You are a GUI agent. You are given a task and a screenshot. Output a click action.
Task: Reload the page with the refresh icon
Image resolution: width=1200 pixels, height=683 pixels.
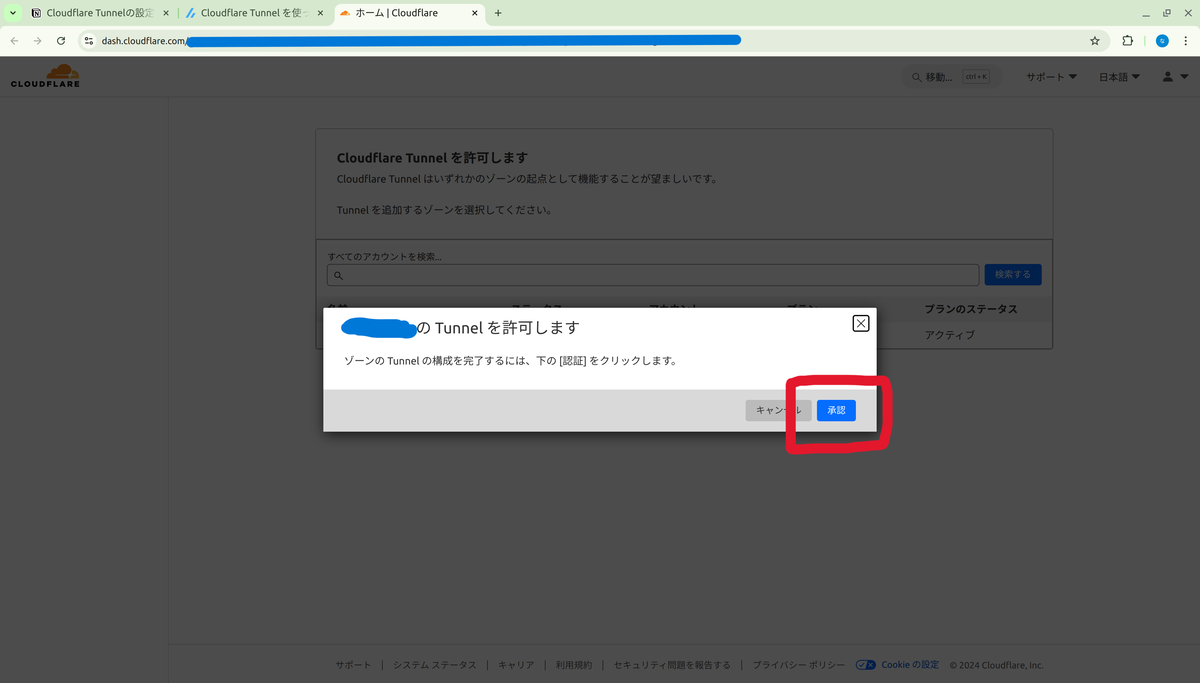(61, 41)
